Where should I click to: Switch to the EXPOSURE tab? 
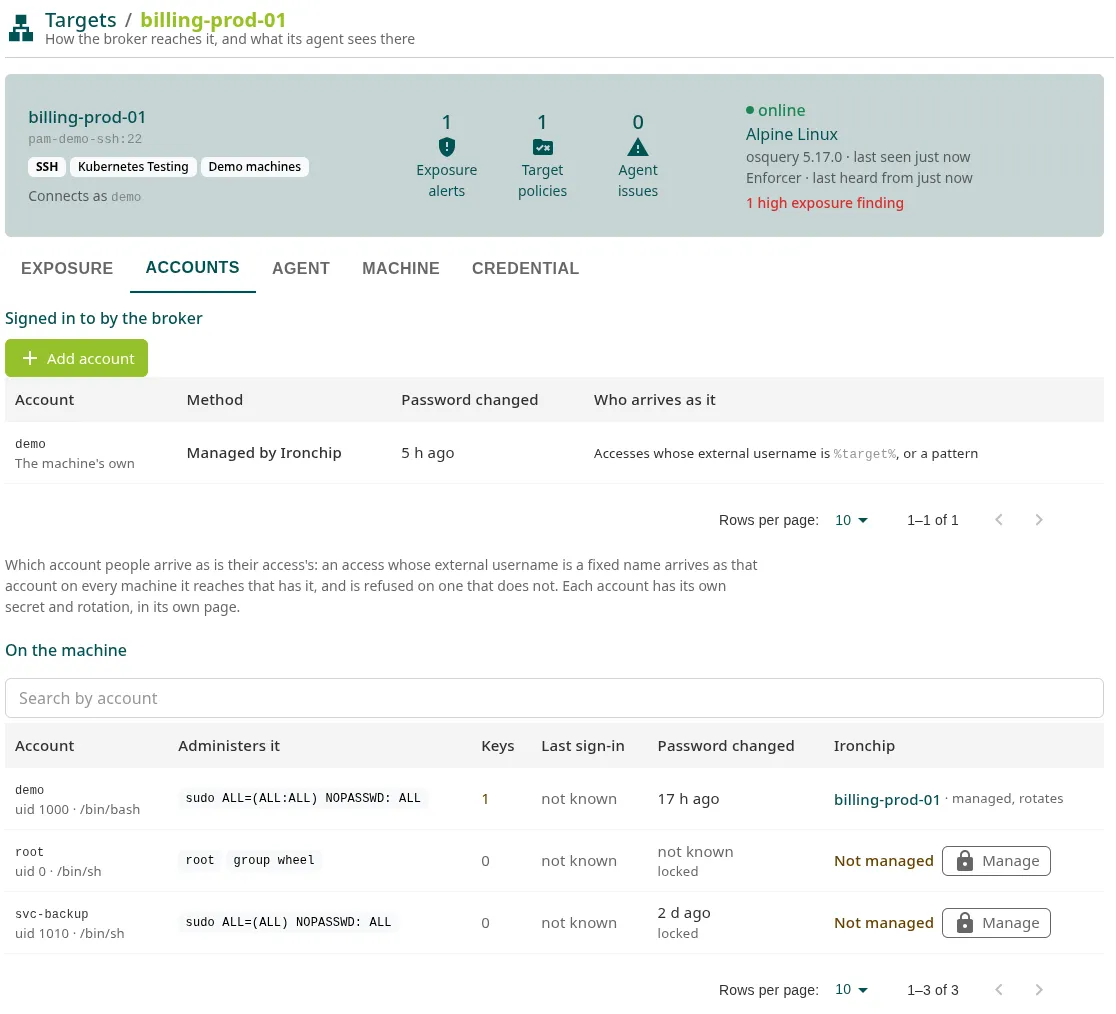click(67, 268)
